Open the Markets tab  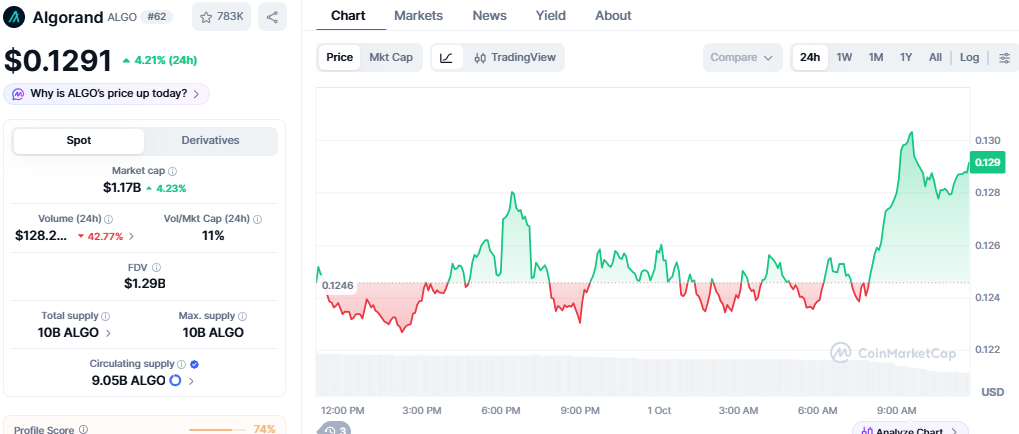click(x=419, y=16)
